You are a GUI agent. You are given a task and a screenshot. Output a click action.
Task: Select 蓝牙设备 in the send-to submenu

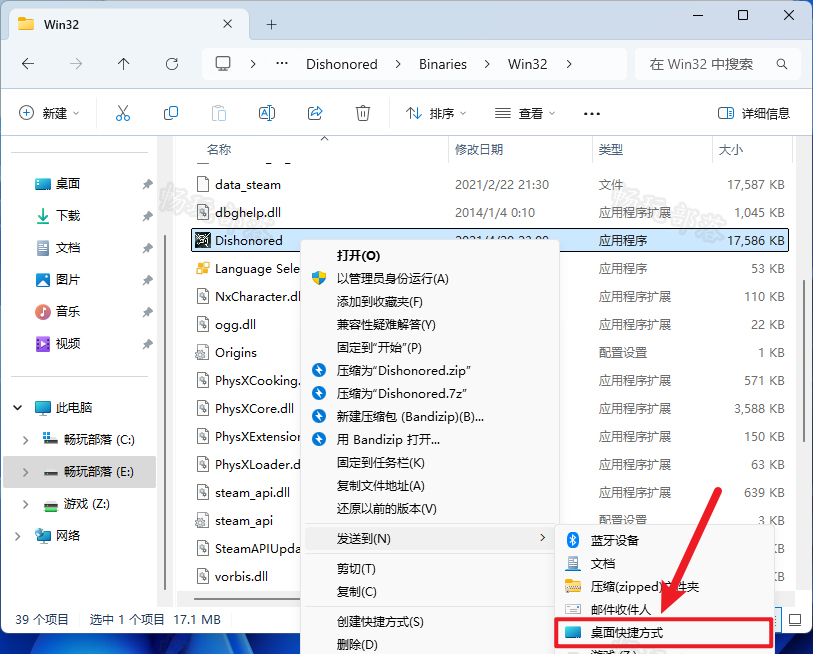(x=664, y=540)
